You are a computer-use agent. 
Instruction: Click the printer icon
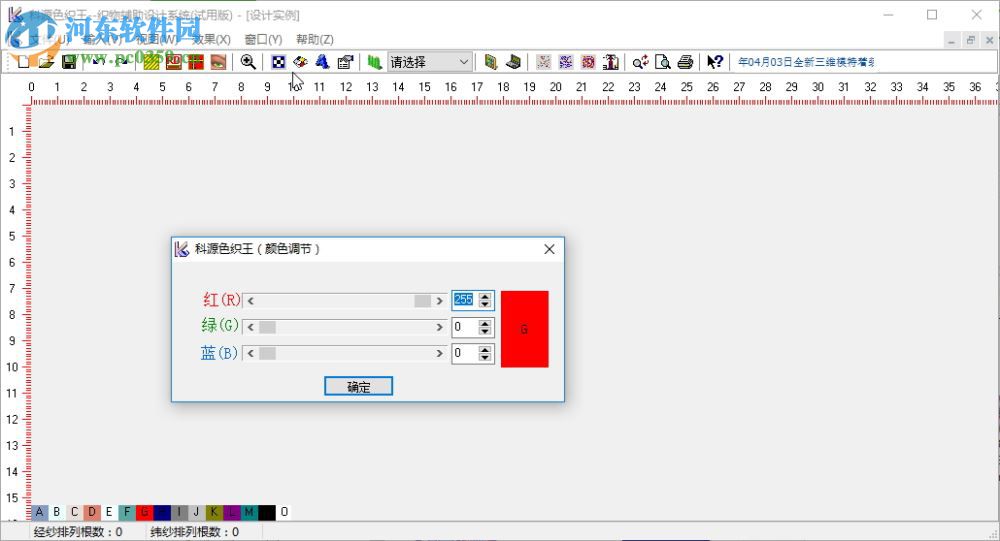tap(685, 62)
